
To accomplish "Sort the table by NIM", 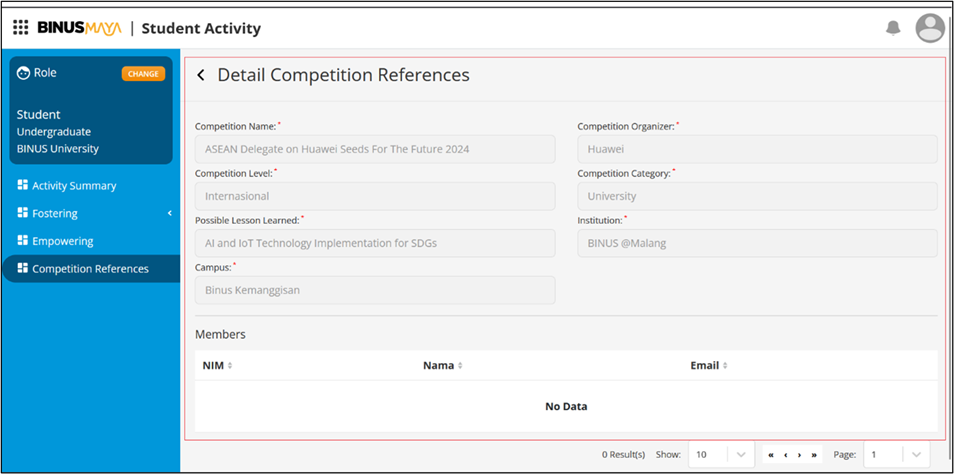I will click(x=230, y=366).
